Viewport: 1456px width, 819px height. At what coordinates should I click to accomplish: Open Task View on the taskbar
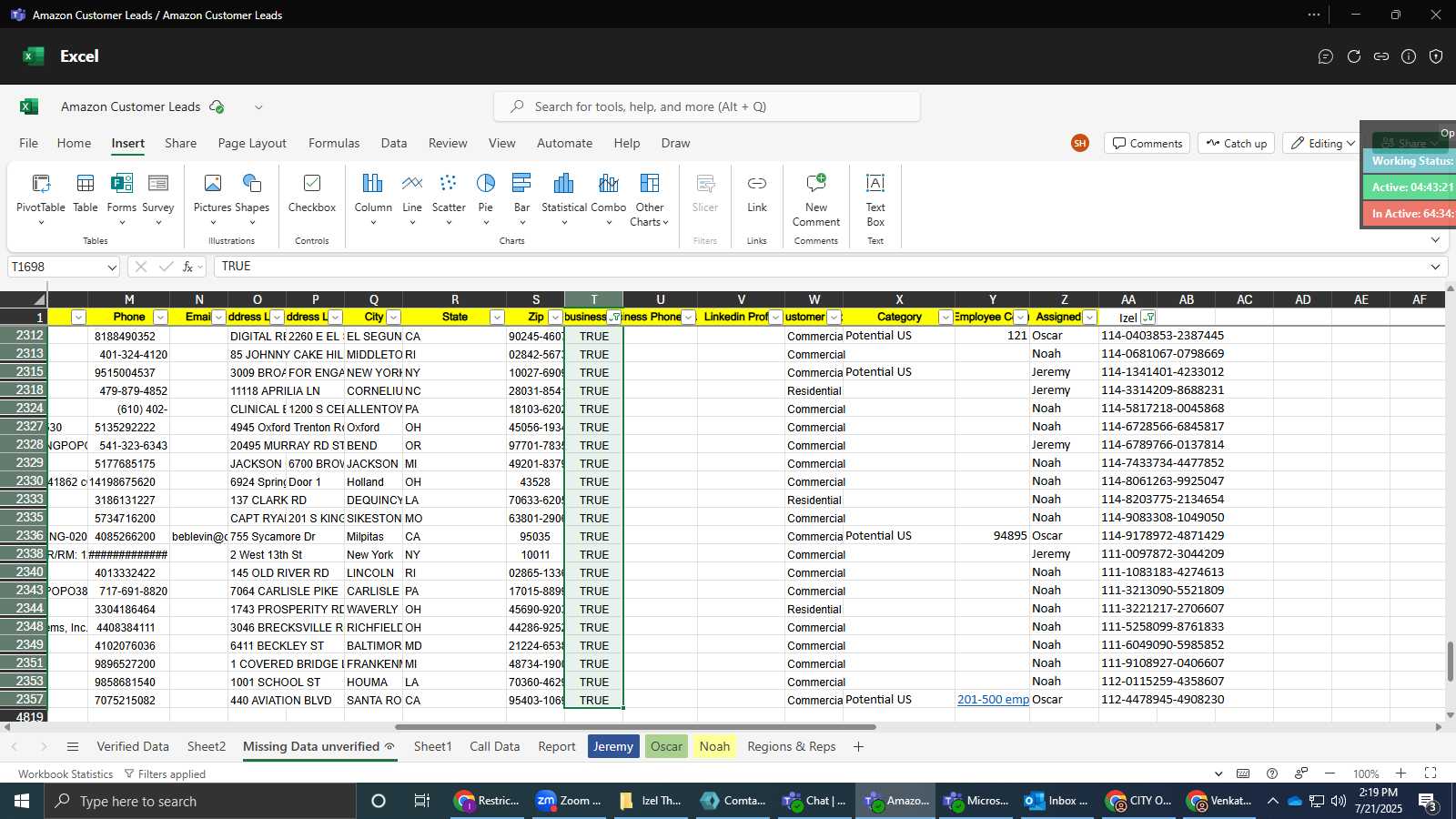[x=421, y=801]
